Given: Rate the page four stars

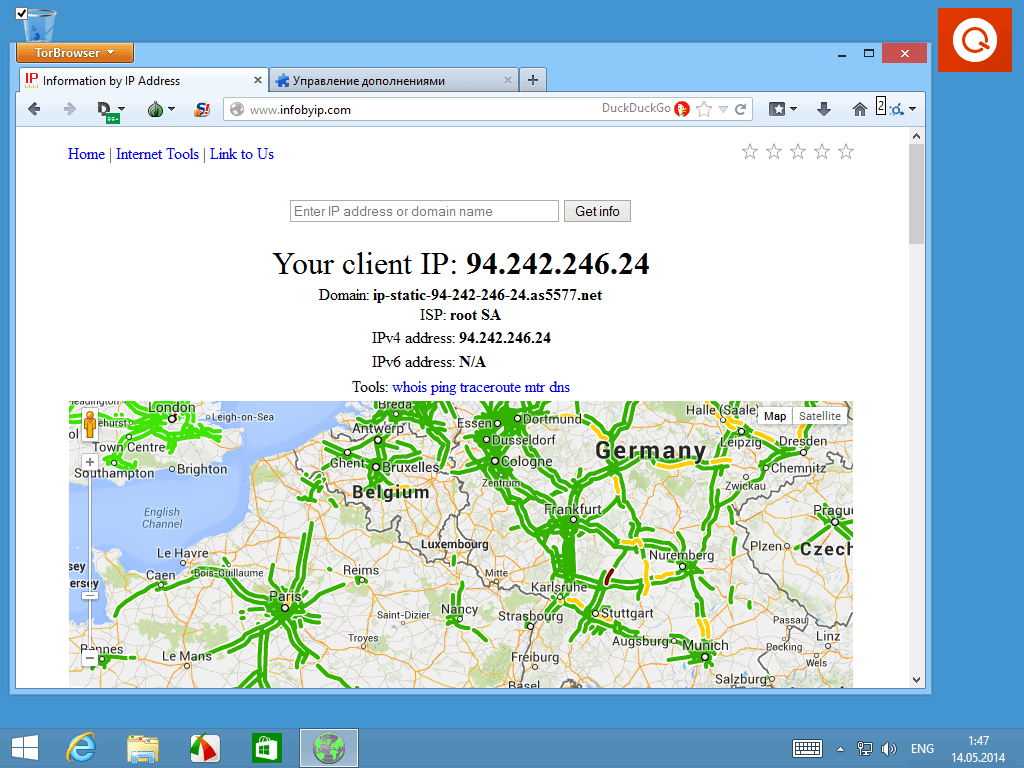Looking at the screenshot, I should (x=822, y=152).
